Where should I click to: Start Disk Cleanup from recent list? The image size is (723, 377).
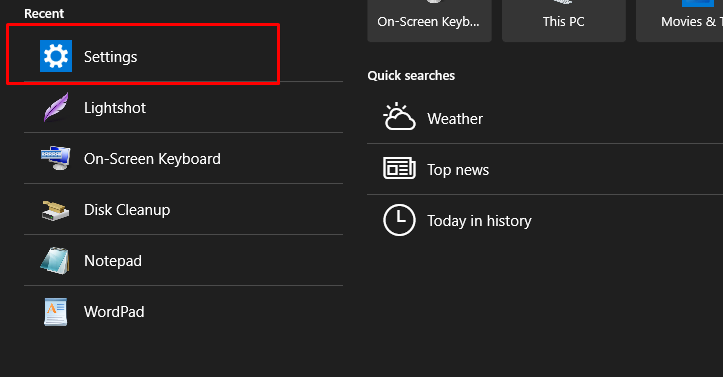tap(184, 210)
